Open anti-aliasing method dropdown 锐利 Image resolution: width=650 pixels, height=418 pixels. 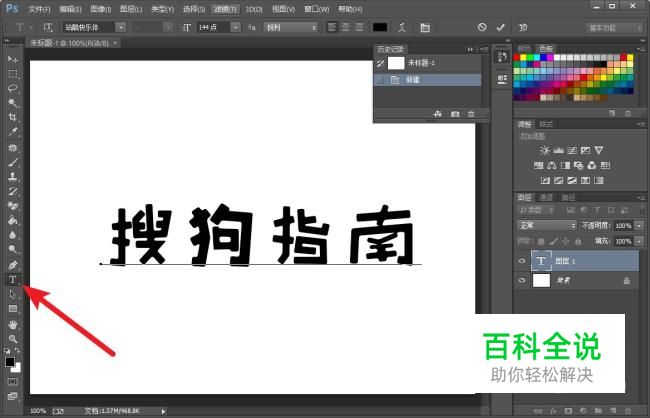[x=291, y=27]
